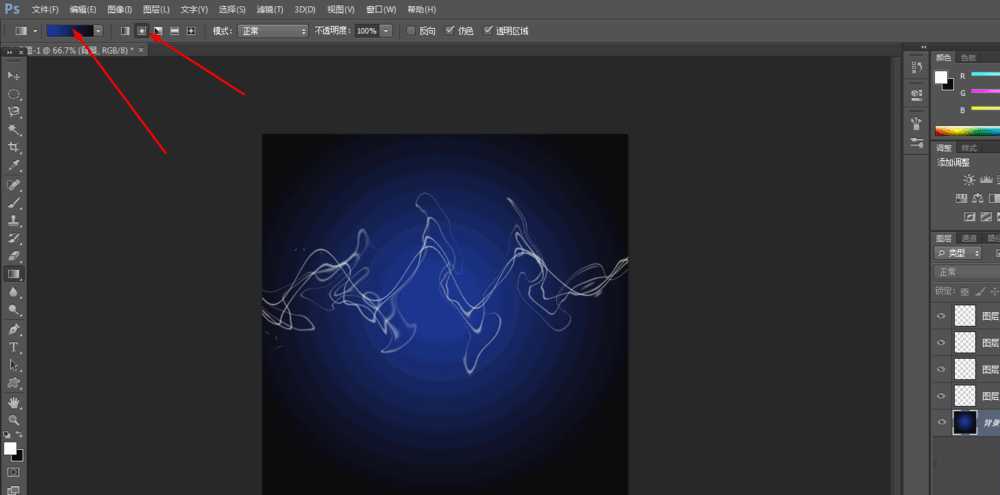Switch to the 色板 swatches tab

[x=968, y=58]
